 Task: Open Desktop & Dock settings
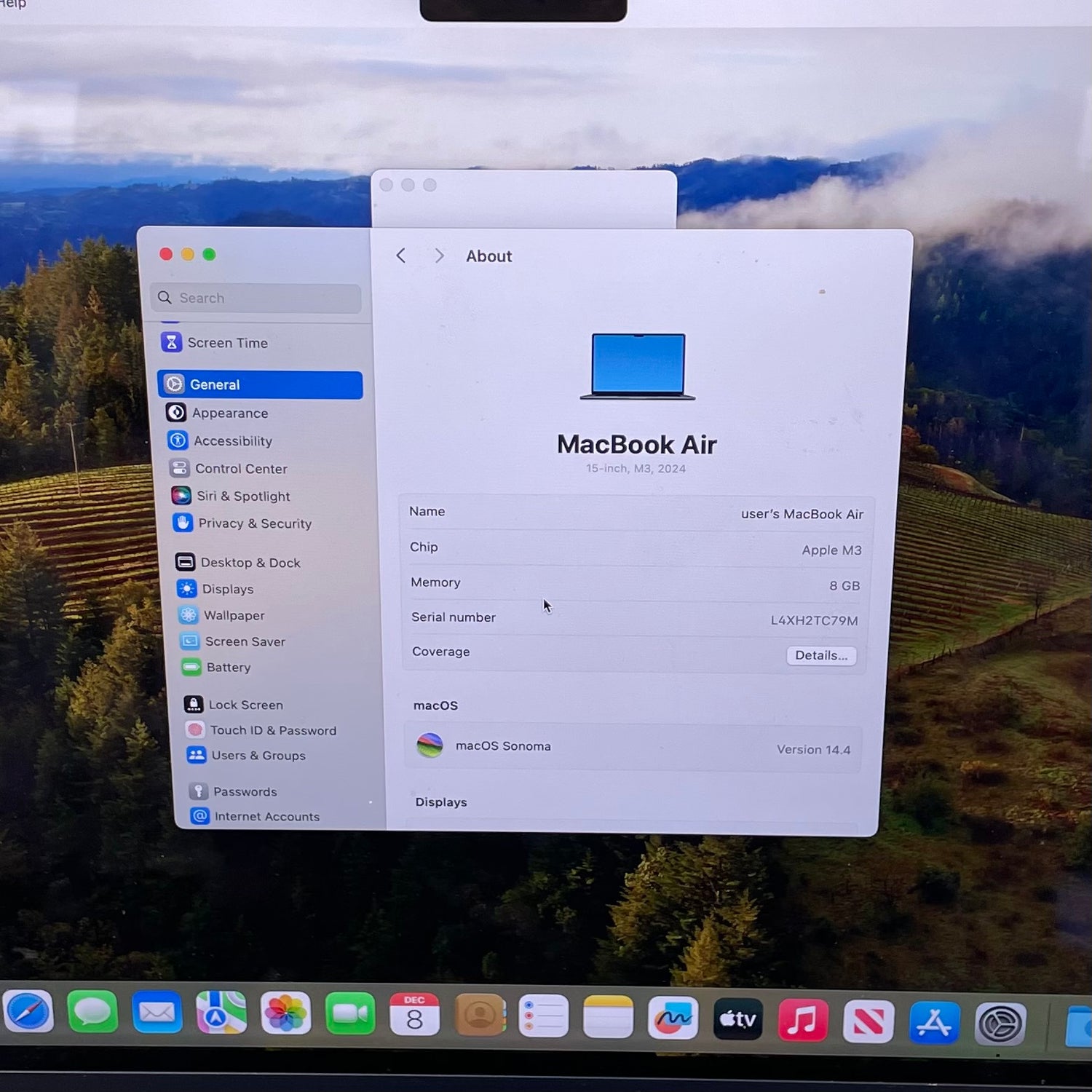(249, 563)
